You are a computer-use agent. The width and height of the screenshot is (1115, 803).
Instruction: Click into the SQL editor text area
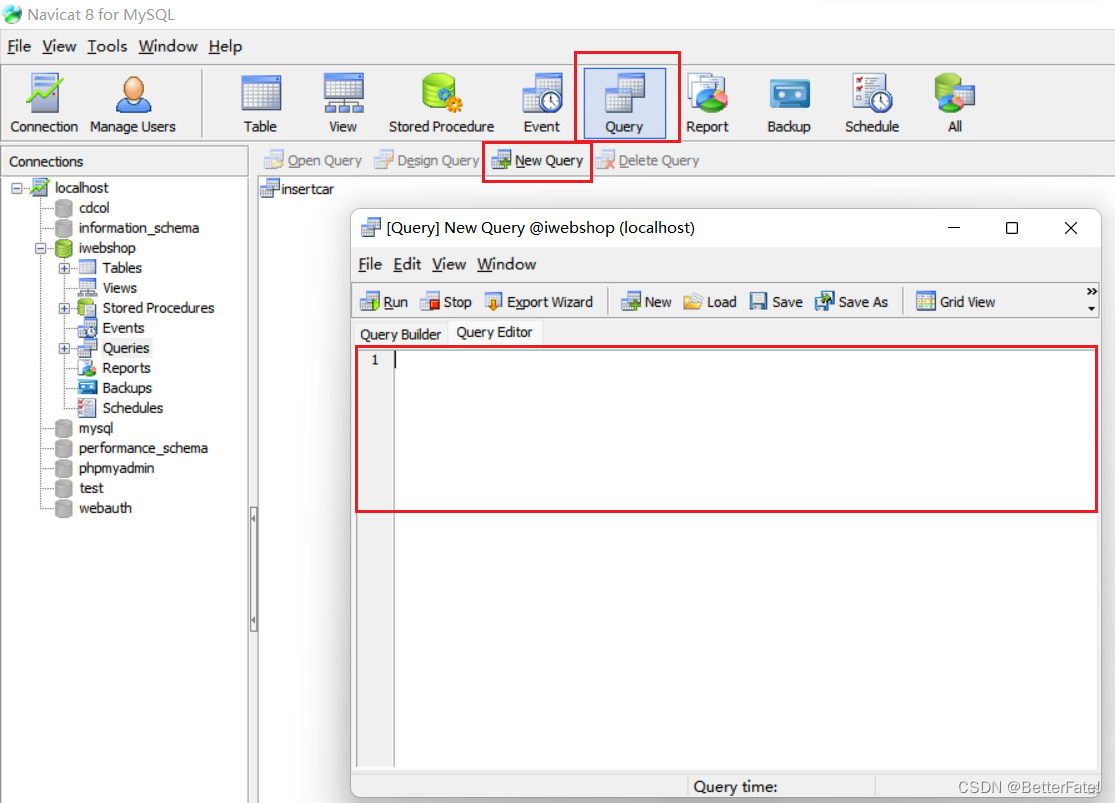point(745,558)
